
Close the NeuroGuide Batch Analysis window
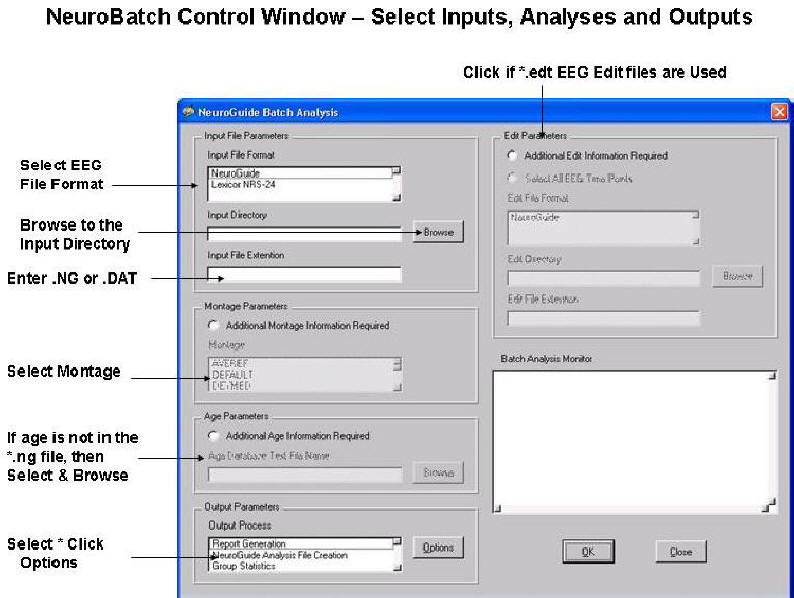[x=779, y=112]
